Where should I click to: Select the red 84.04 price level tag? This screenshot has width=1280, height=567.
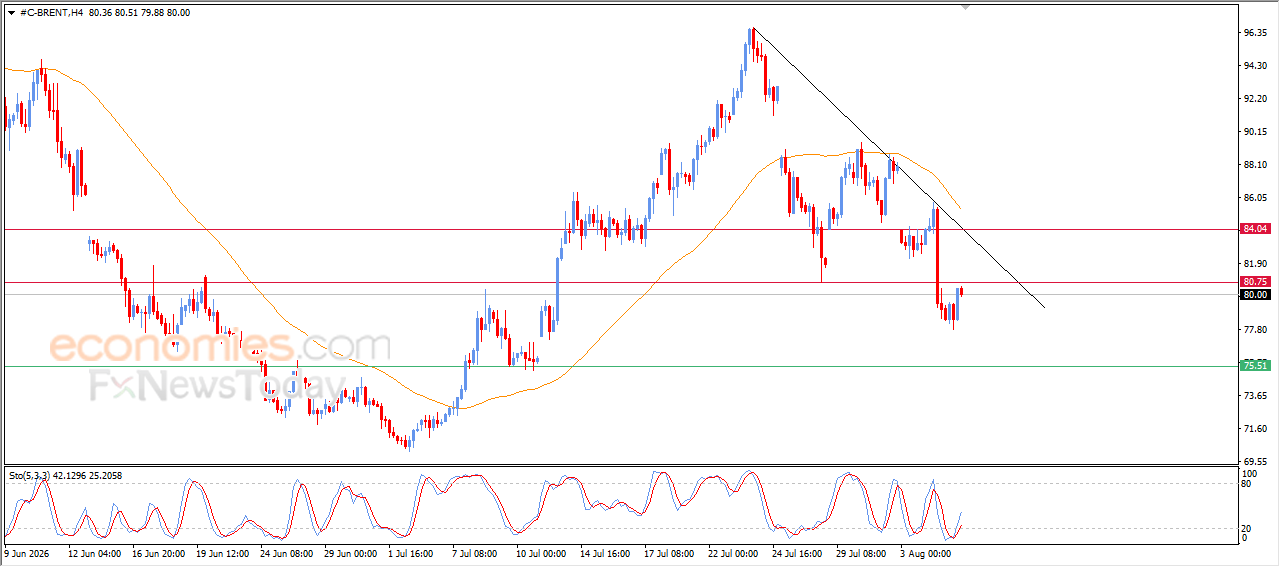coord(1255,229)
